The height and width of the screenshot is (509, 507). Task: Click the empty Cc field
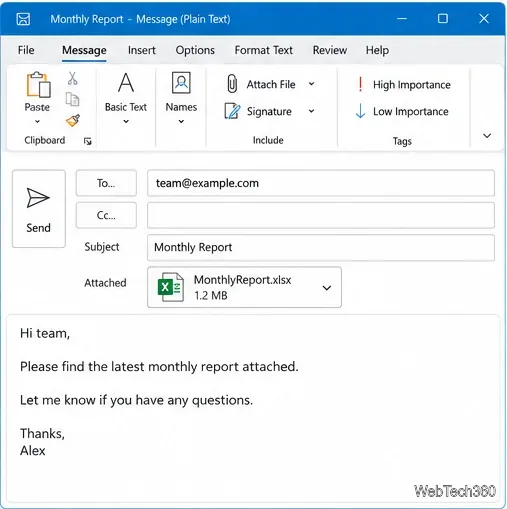(x=321, y=215)
